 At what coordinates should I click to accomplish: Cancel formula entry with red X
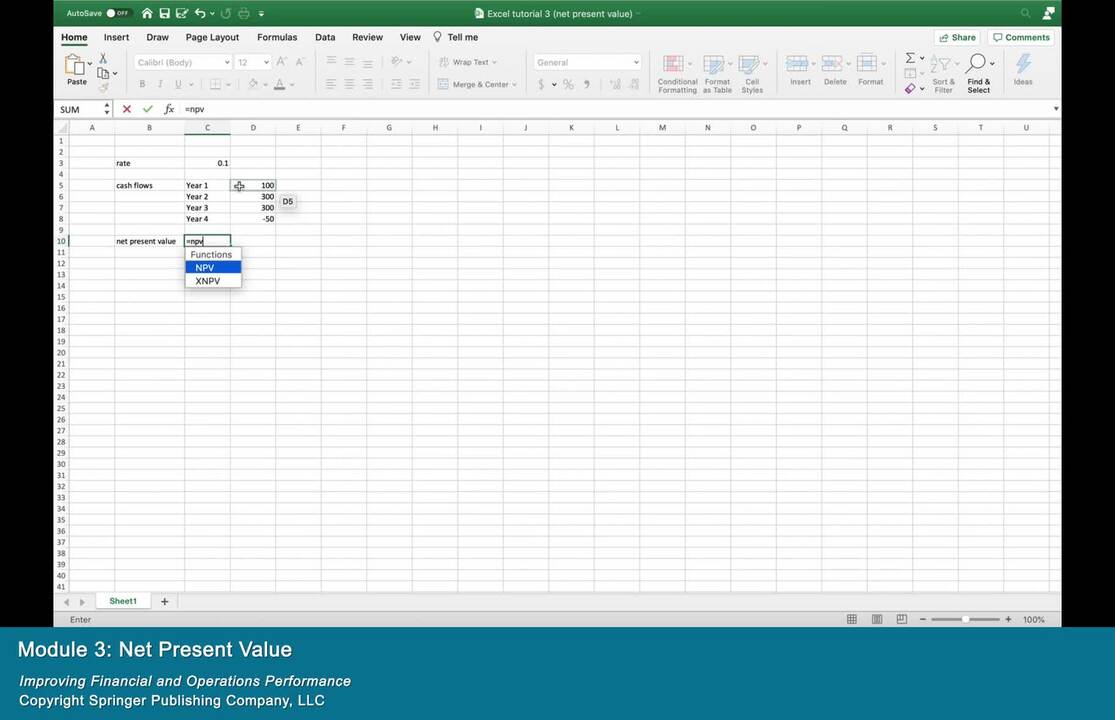point(127,109)
